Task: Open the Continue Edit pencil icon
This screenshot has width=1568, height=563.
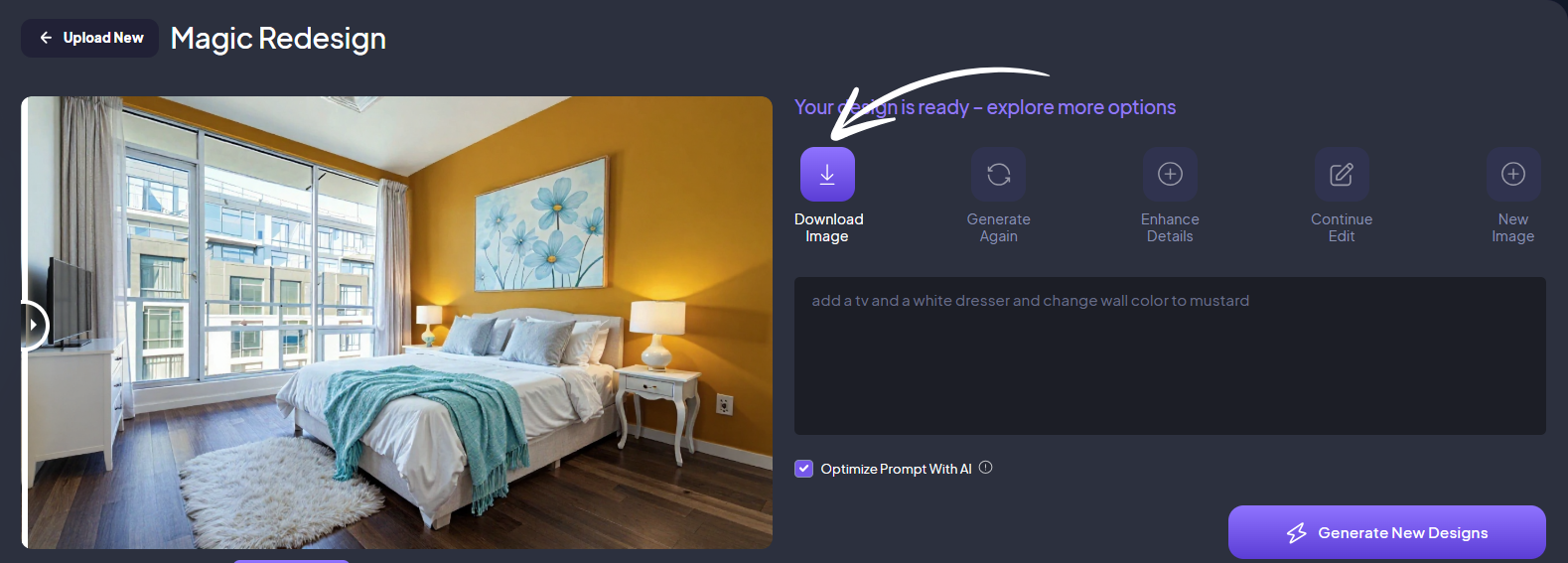Action: (1342, 175)
